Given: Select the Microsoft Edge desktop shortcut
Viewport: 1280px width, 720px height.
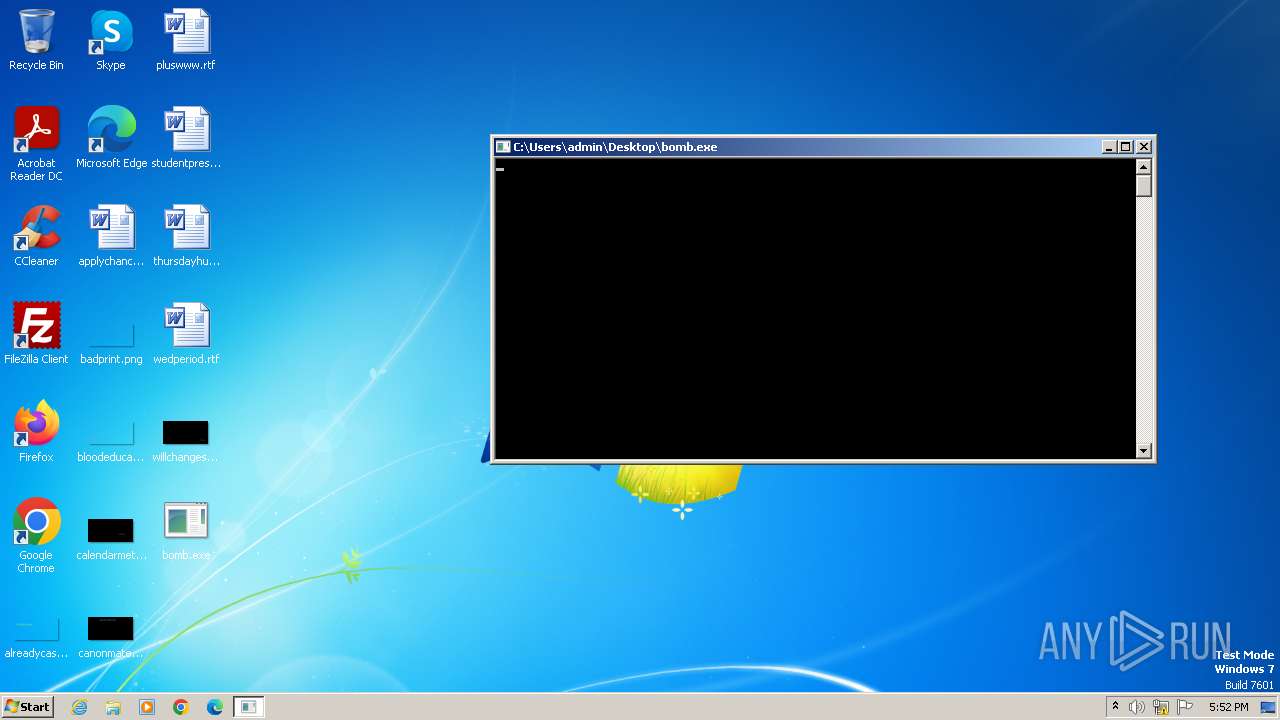Looking at the screenshot, I should click(111, 138).
